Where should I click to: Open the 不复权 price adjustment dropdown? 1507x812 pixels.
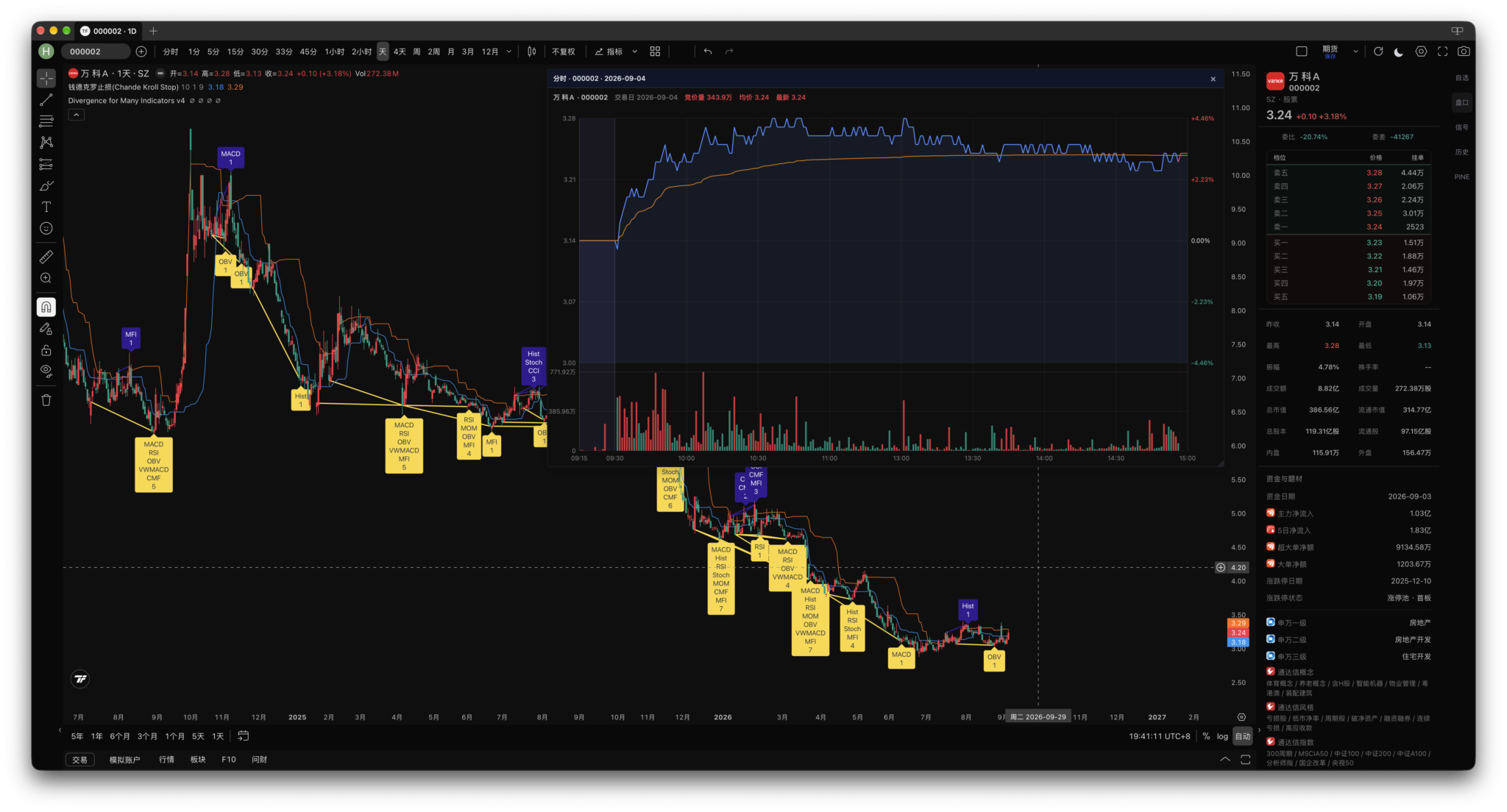pos(564,51)
